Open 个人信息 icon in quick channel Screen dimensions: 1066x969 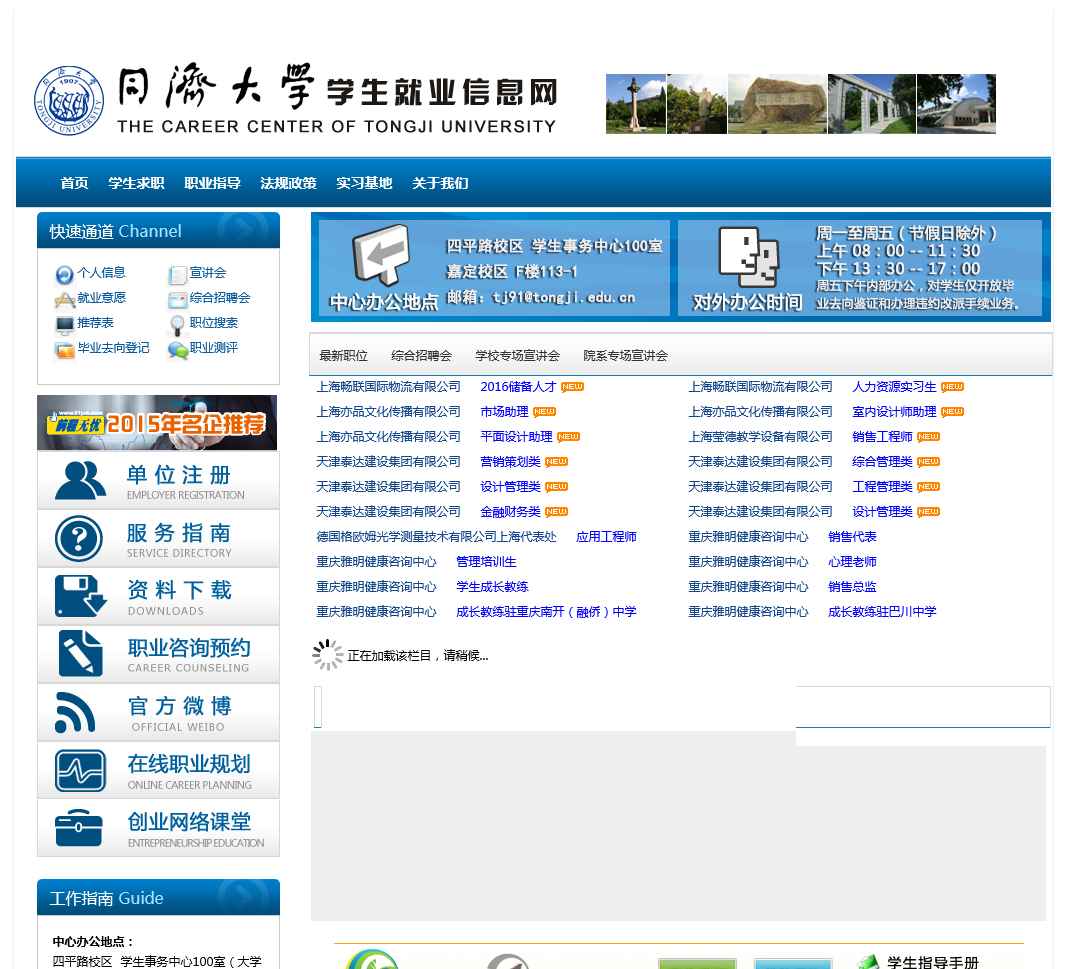[64, 274]
